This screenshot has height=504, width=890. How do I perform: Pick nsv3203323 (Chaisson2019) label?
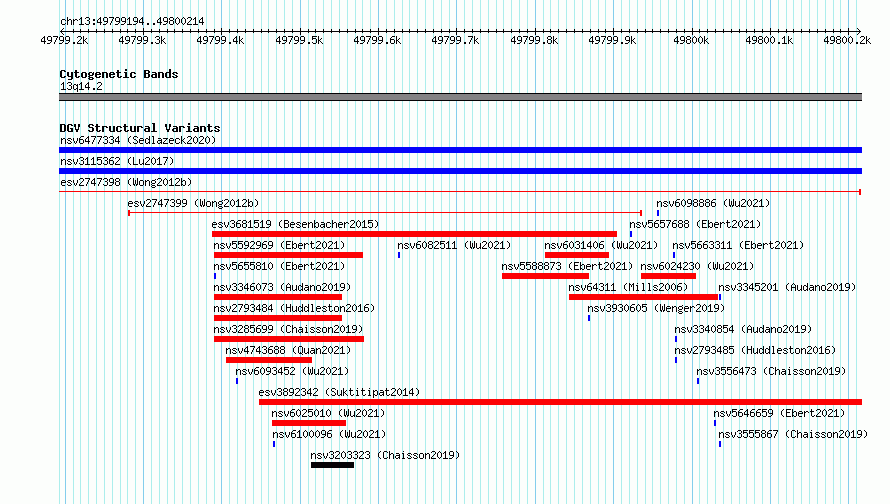pos(385,455)
